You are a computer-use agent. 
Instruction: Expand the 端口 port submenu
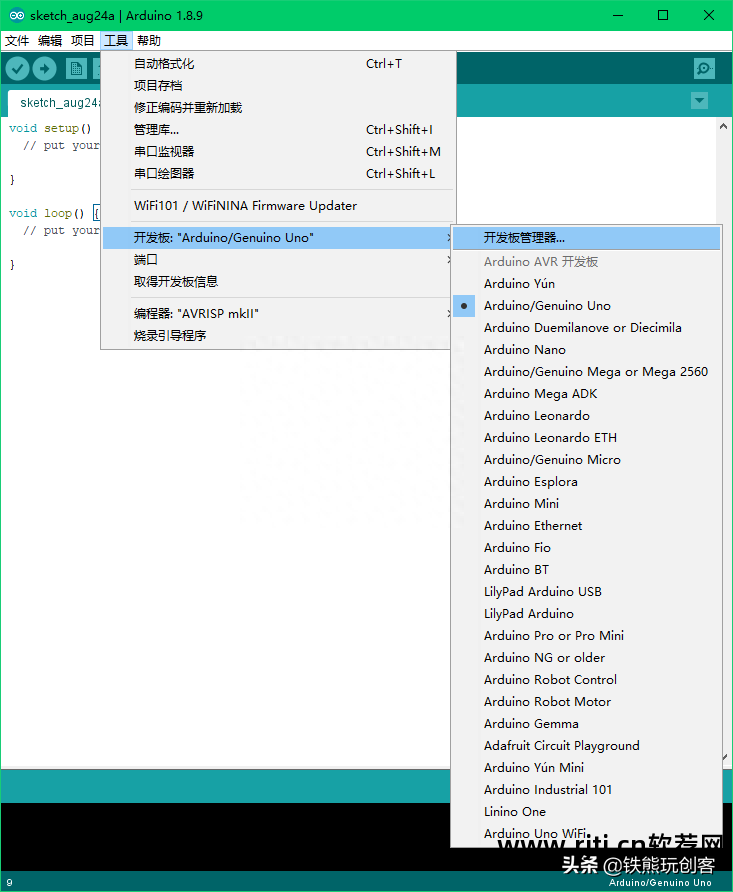point(278,260)
